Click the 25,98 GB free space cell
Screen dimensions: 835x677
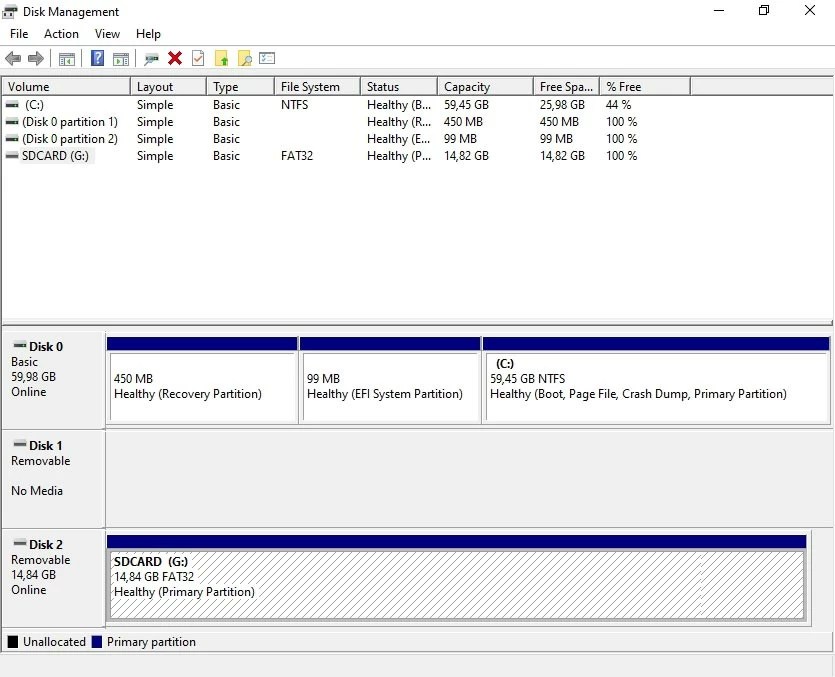562,105
